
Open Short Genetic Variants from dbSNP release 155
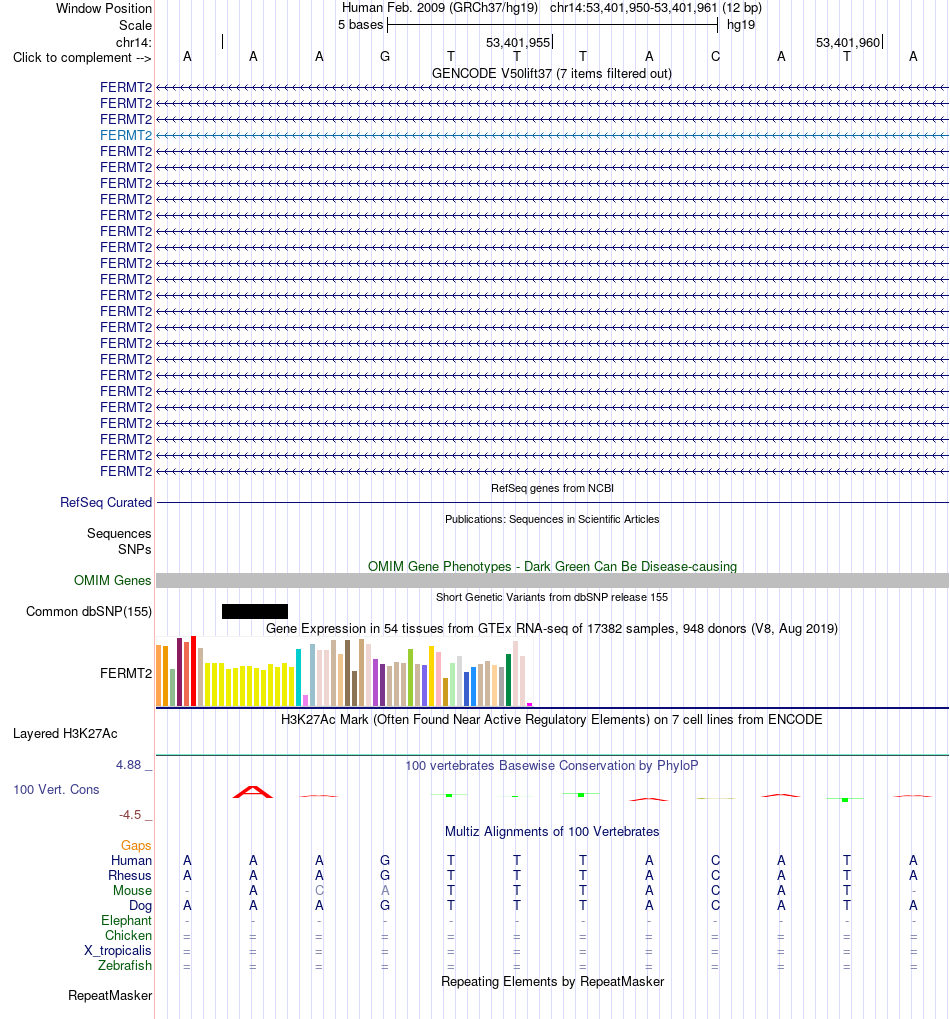click(x=552, y=597)
